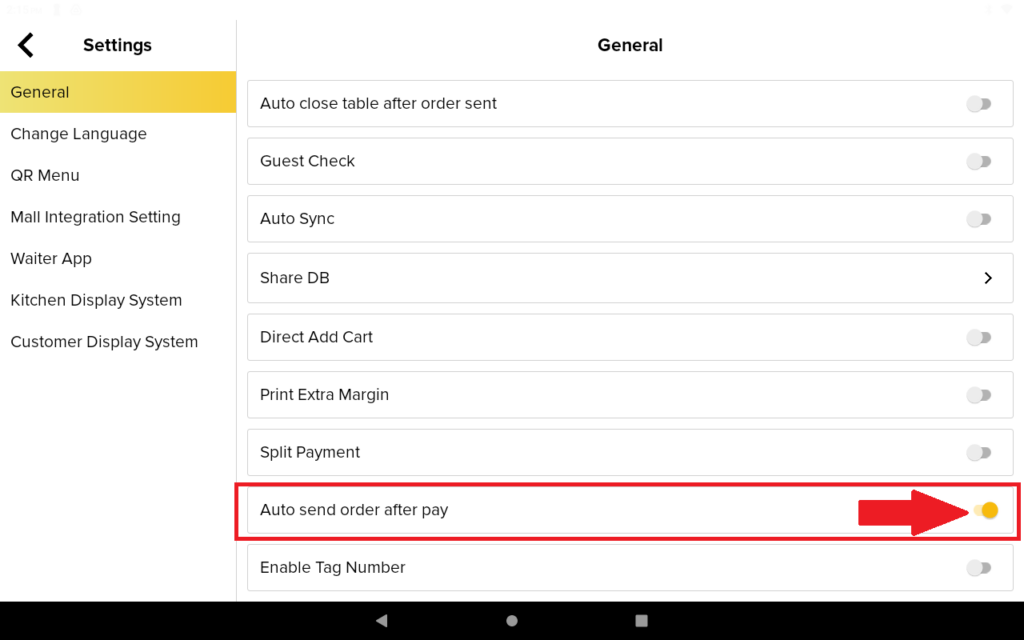Go back using the Settings back arrow
The height and width of the screenshot is (640, 1024).
pos(26,45)
